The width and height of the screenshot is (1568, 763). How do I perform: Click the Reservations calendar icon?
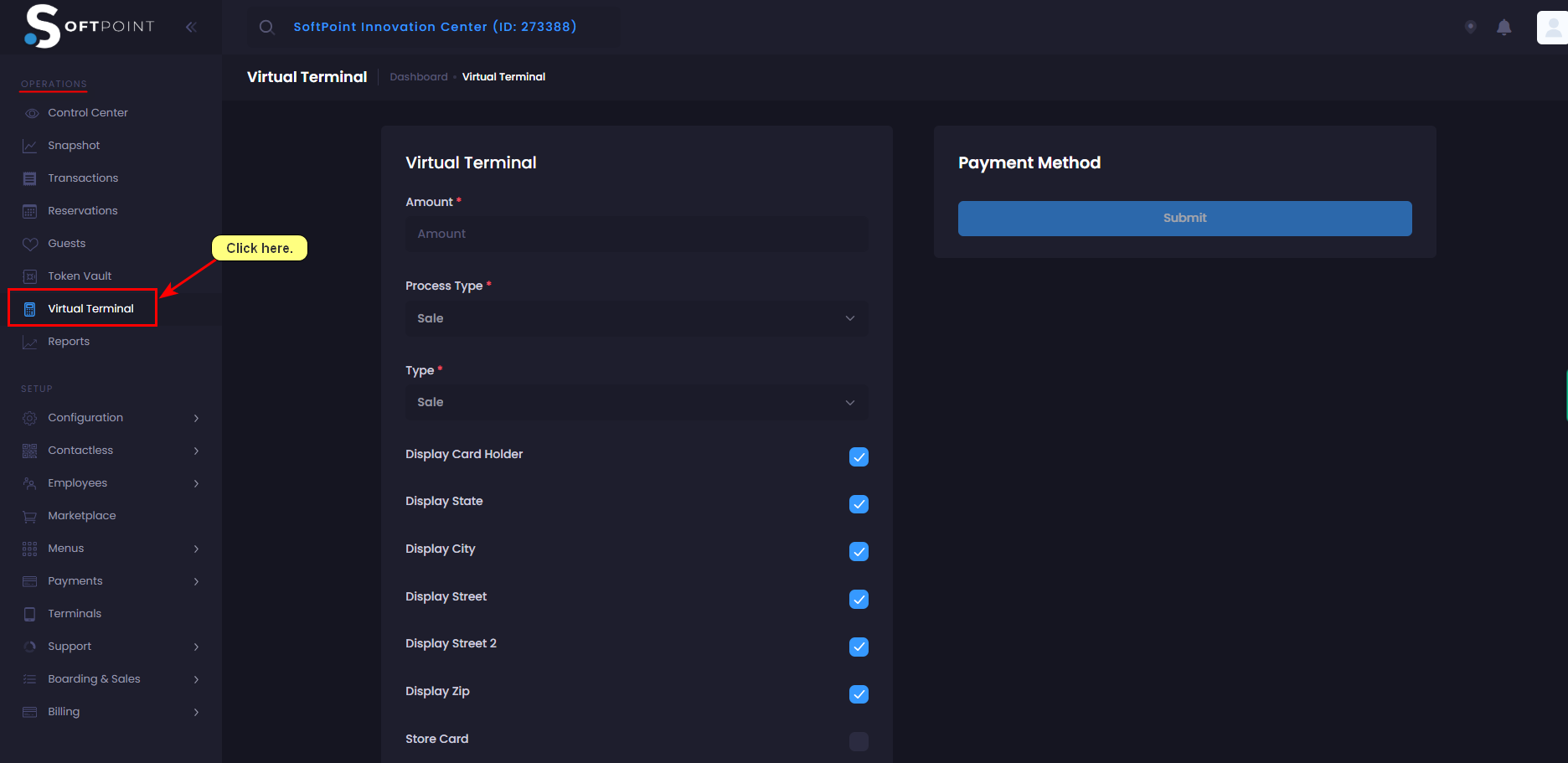point(30,211)
